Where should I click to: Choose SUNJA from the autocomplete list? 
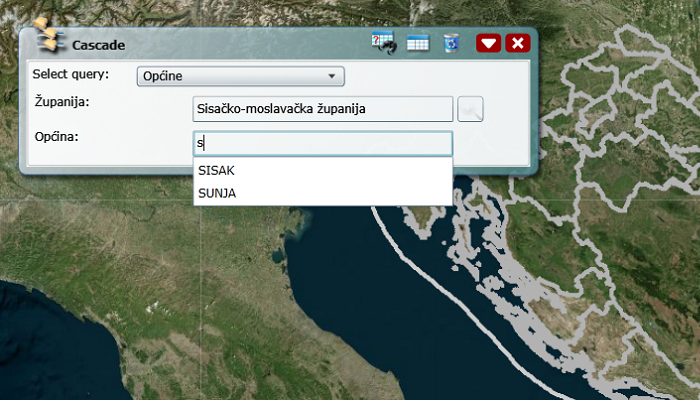pos(217,193)
